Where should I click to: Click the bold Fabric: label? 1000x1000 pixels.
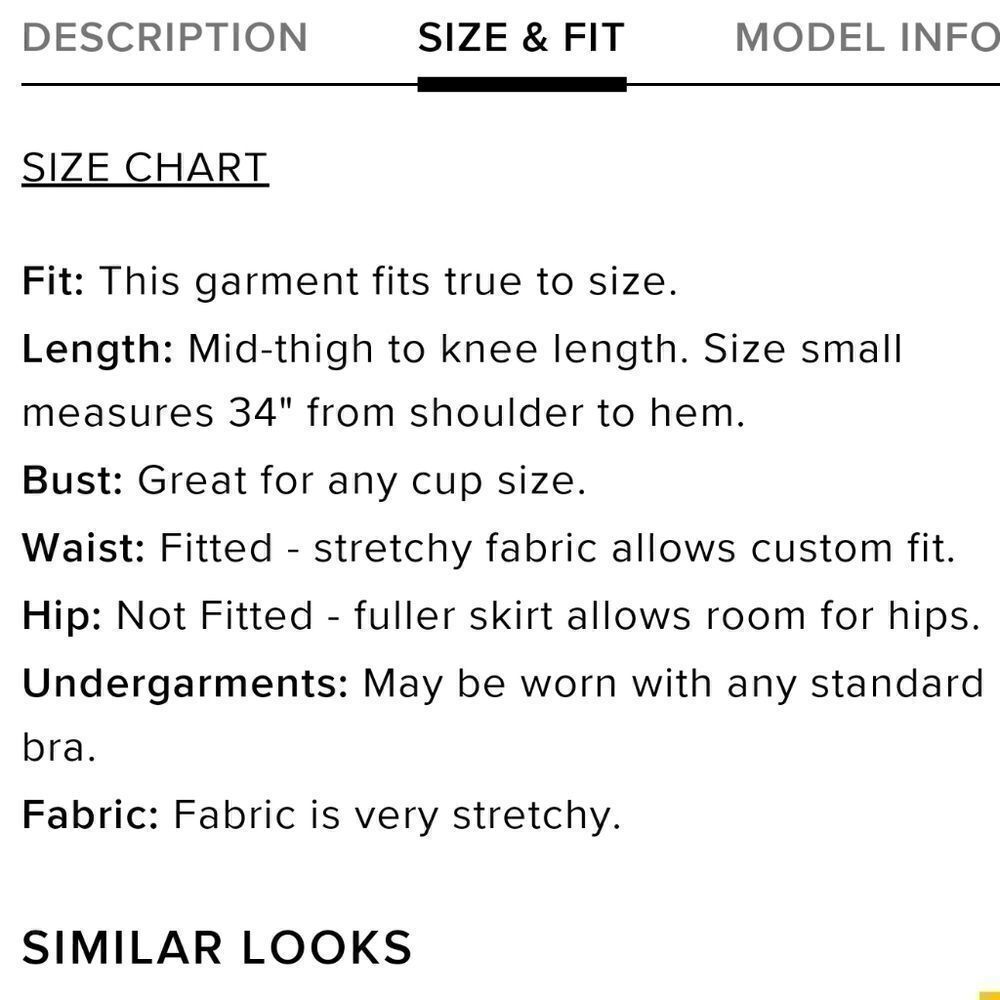tap(90, 815)
